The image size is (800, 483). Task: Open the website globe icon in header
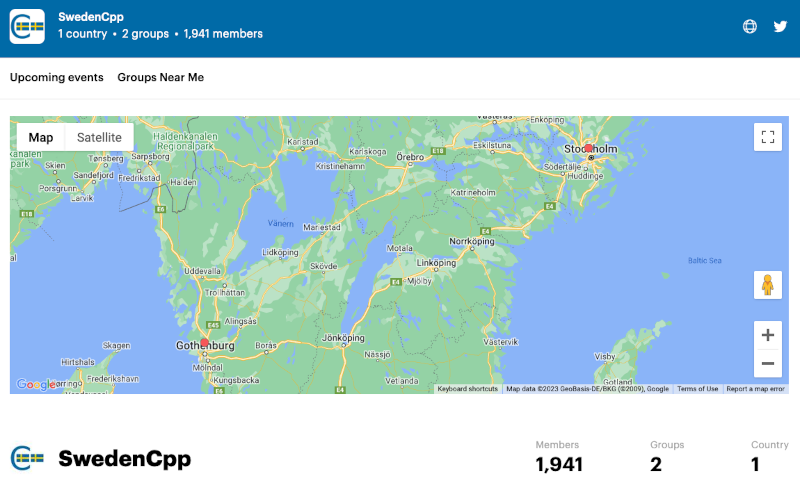pos(749,27)
